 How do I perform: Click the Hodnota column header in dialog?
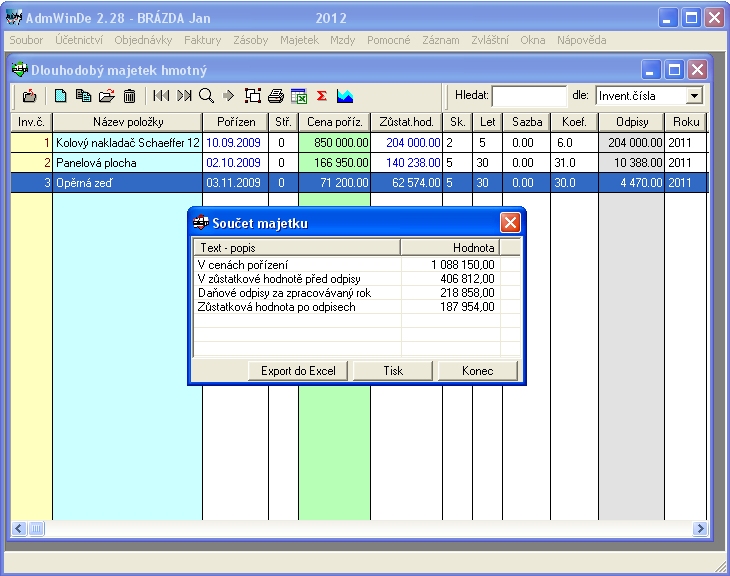(450, 247)
